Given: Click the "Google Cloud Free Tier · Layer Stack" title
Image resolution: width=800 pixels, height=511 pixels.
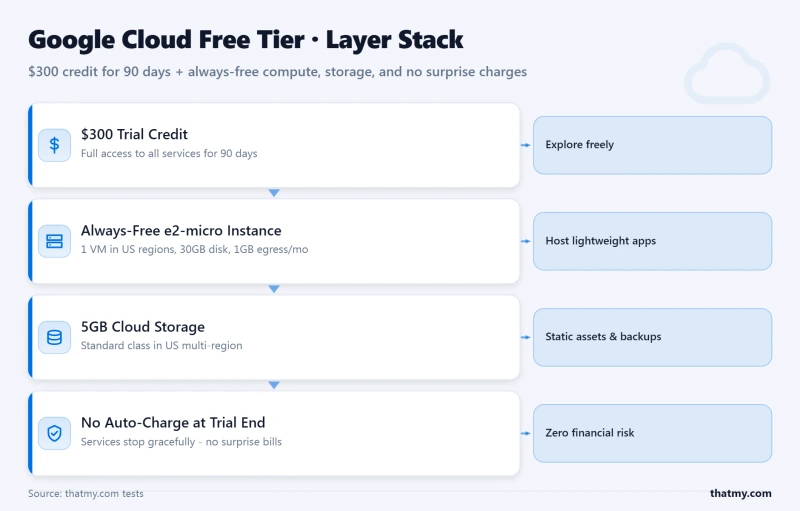Looking at the screenshot, I should coord(245,40).
